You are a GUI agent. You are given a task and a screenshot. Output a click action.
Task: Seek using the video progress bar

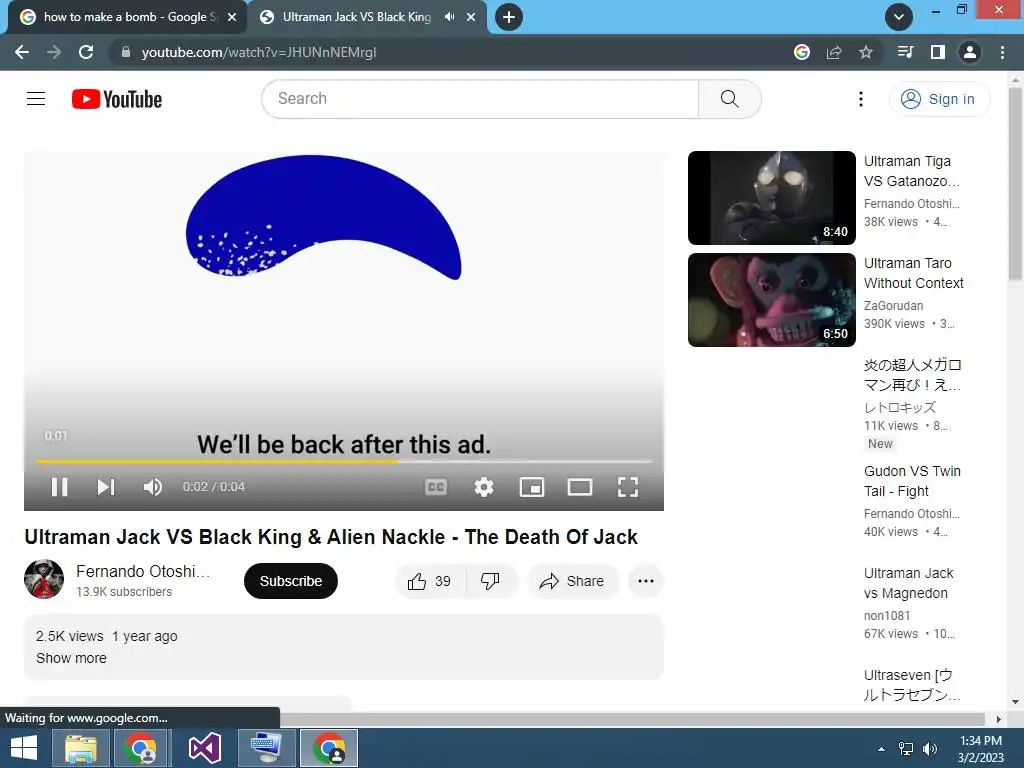(x=344, y=461)
